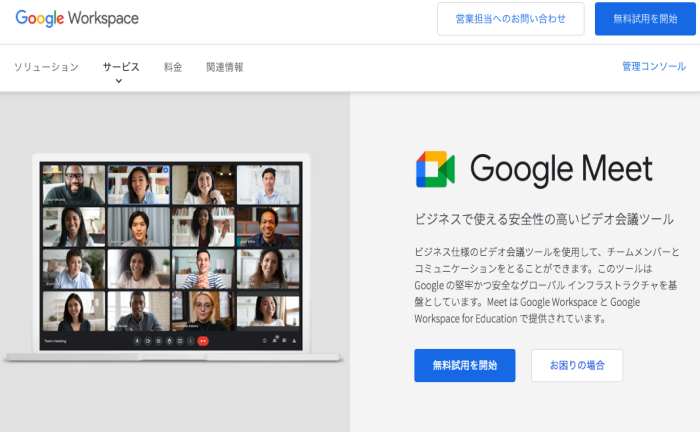Click the blue-highlighted video tile of the woman
Viewport: 700px width, 432px height.
pyautogui.click(x=139, y=185)
